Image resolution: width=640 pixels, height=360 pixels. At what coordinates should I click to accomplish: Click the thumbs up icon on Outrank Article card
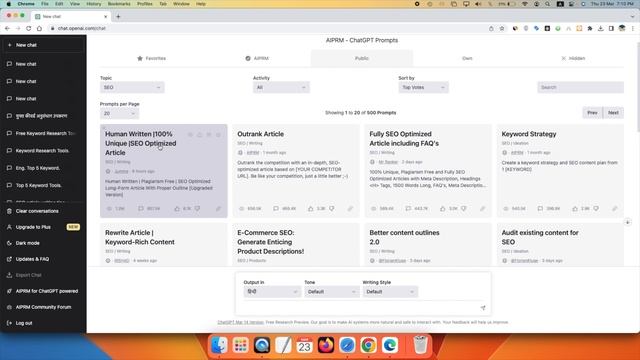311,209
